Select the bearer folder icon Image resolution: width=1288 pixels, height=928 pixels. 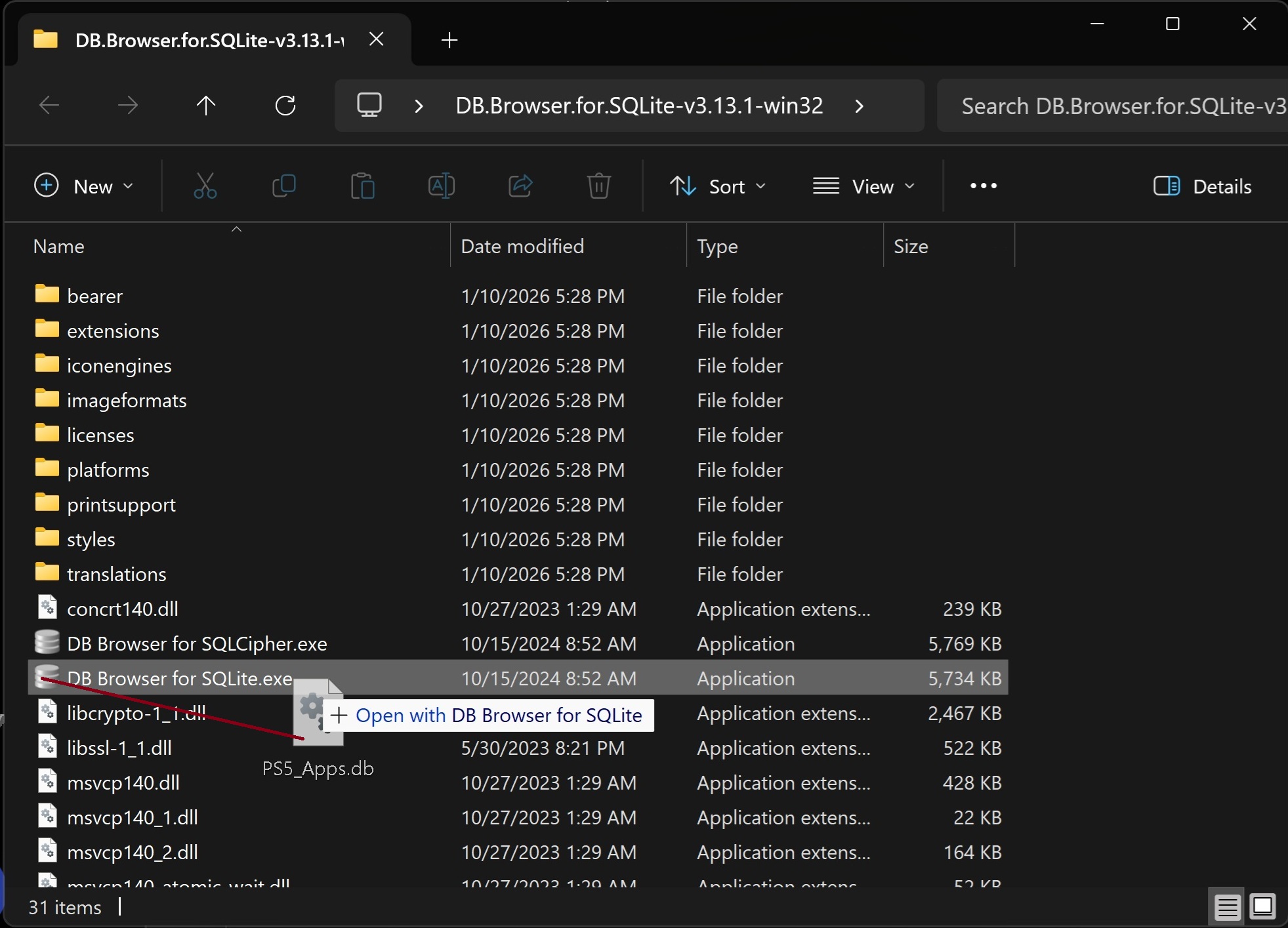(47, 294)
